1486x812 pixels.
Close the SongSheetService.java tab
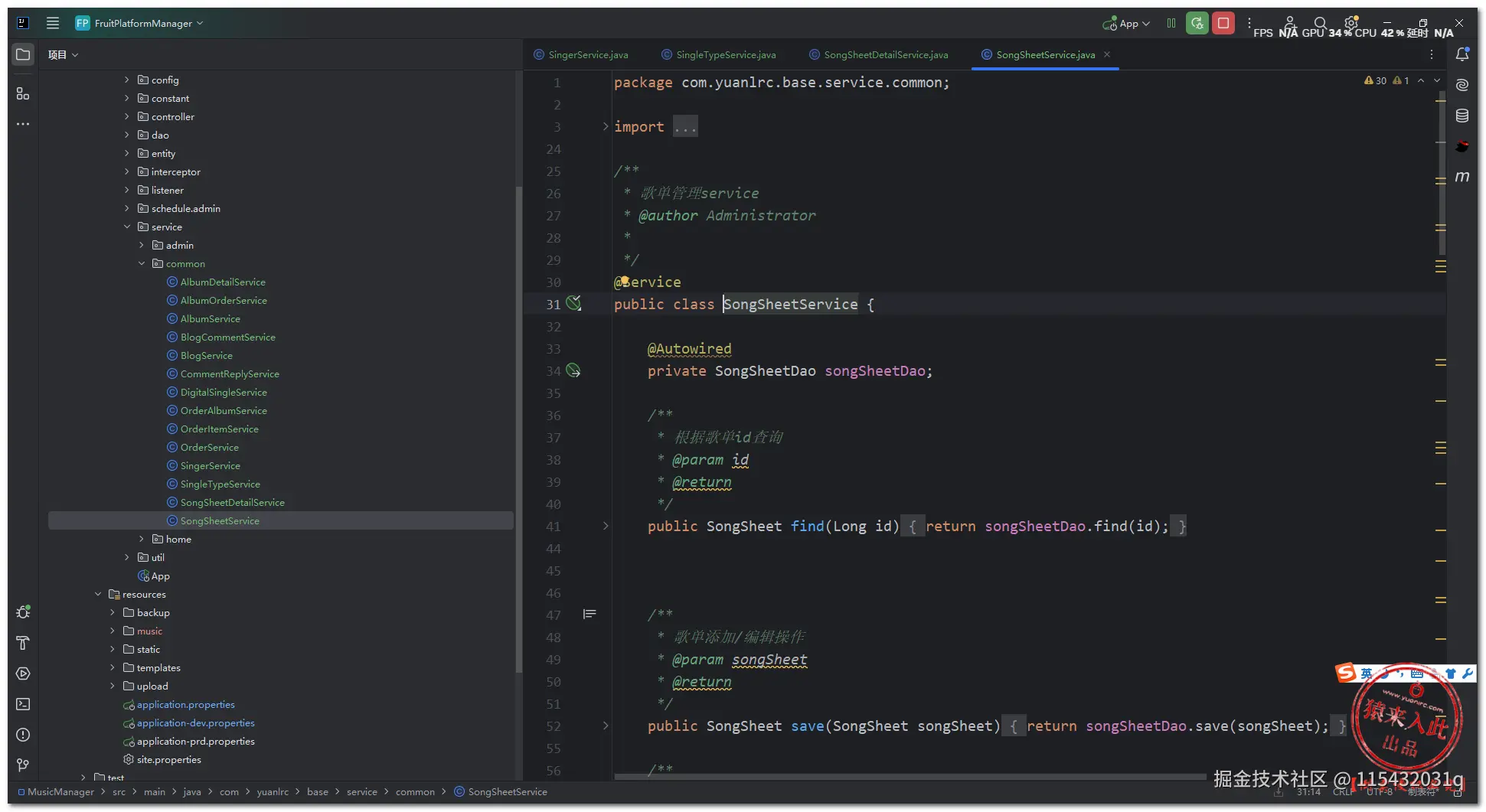[1107, 54]
